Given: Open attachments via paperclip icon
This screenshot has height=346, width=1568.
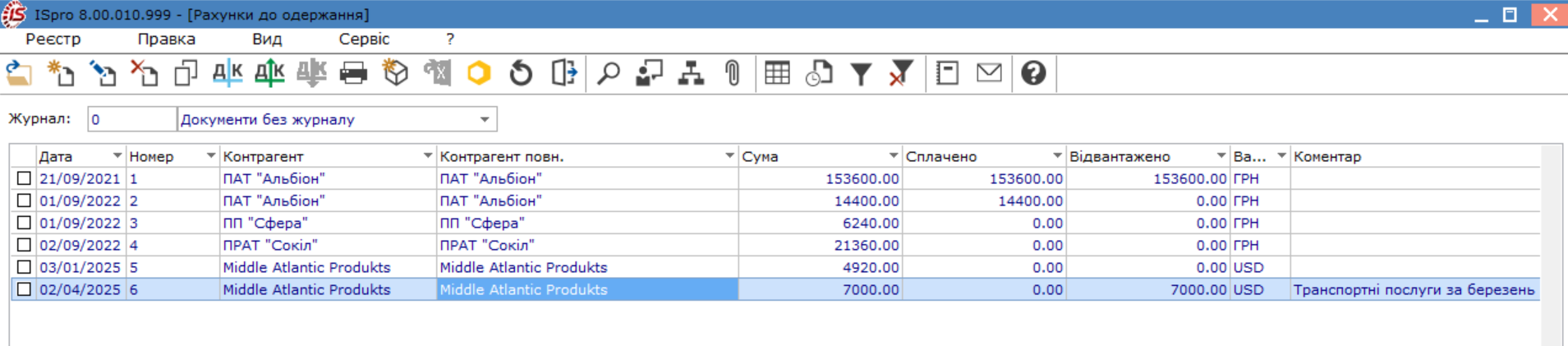Looking at the screenshot, I should 733,74.
